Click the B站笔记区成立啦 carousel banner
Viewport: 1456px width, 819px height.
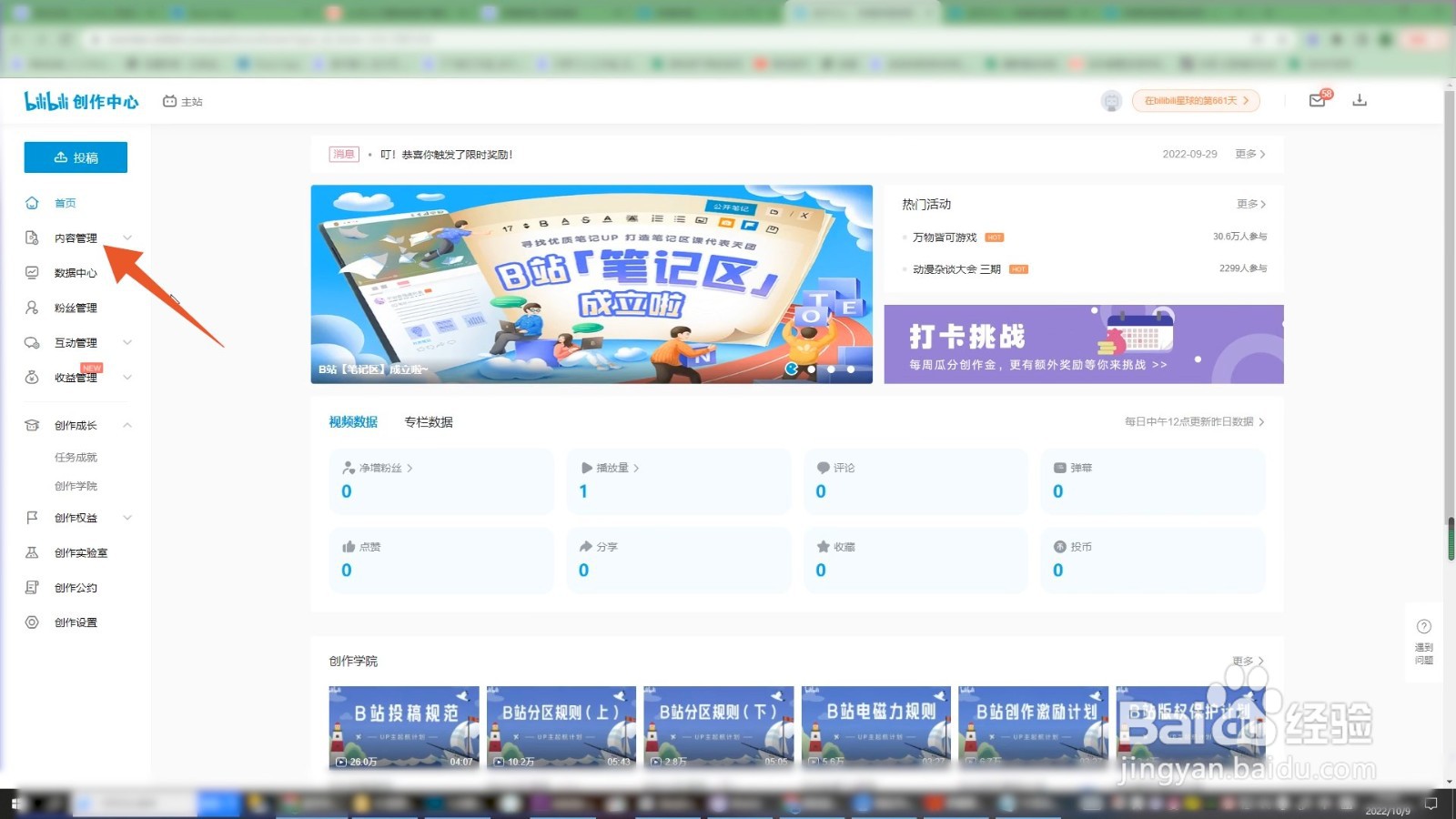click(591, 284)
